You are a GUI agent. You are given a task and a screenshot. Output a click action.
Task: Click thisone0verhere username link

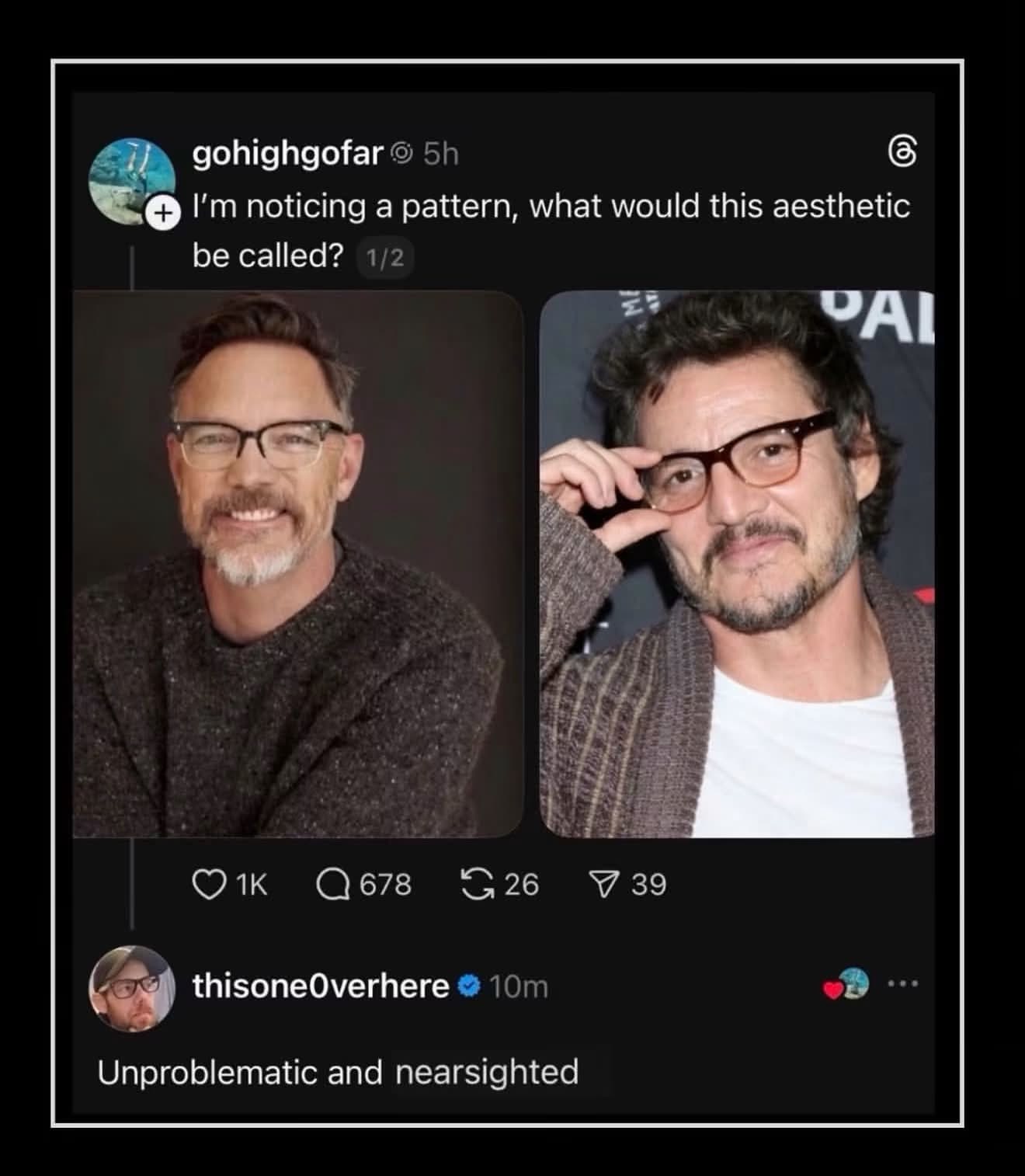pyautogui.click(x=321, y=986)
